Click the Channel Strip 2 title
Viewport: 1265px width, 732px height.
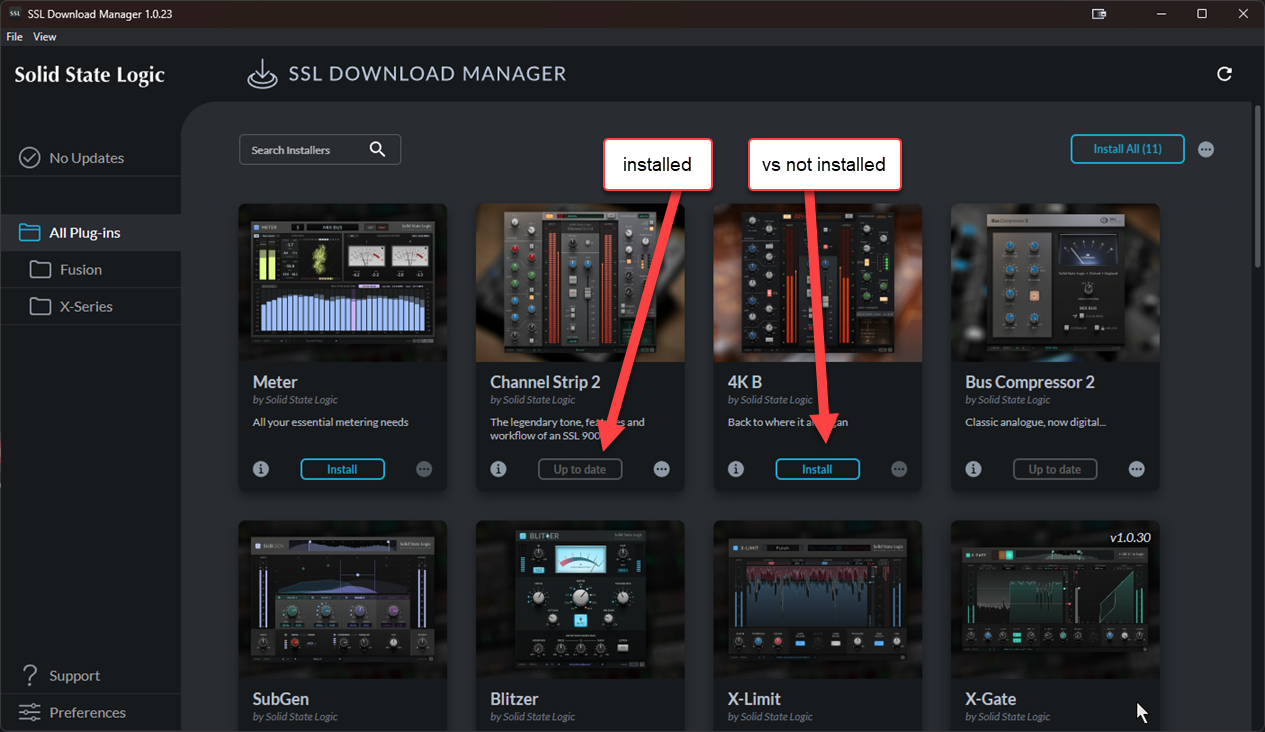(545, 382)
